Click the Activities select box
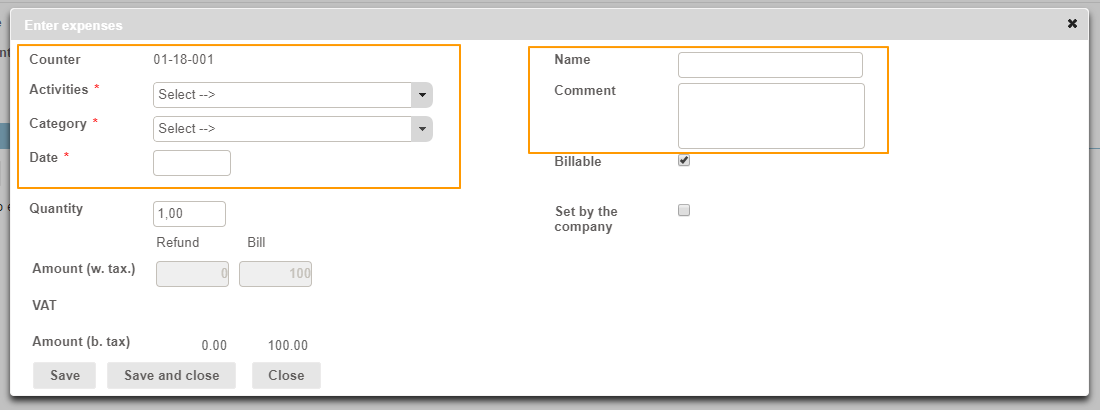This screenshot has height=410, width=1100. 283,95
